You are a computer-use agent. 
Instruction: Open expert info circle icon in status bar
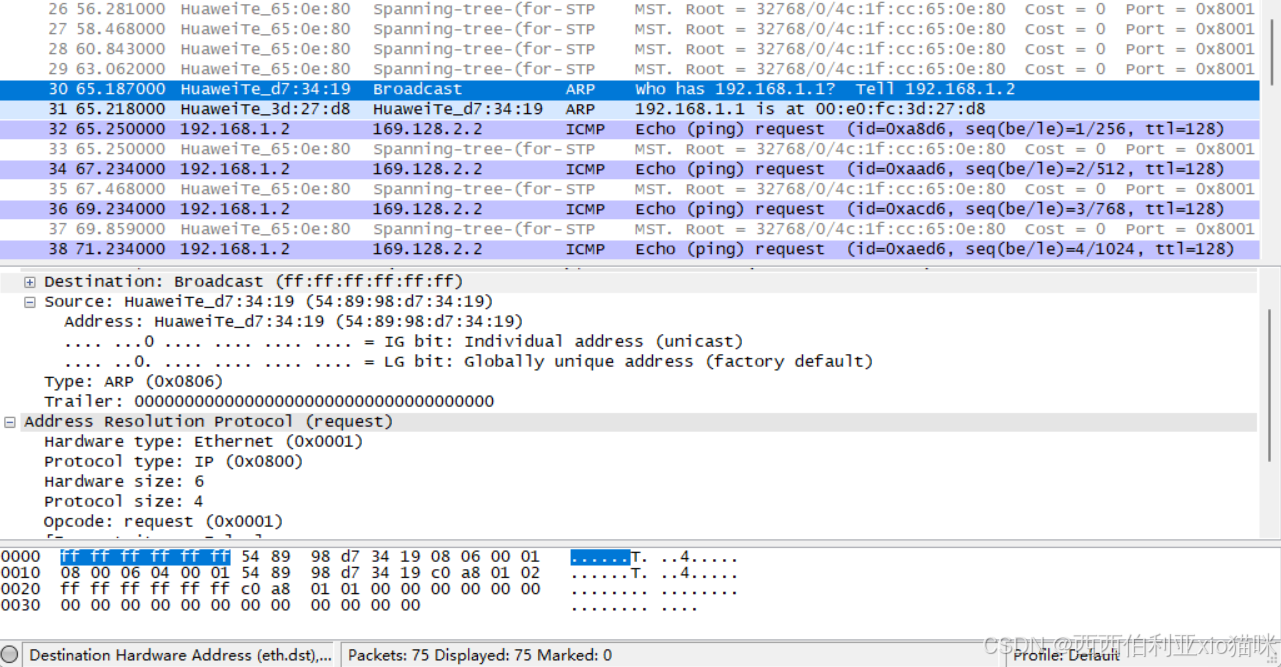tap(10, 655)
